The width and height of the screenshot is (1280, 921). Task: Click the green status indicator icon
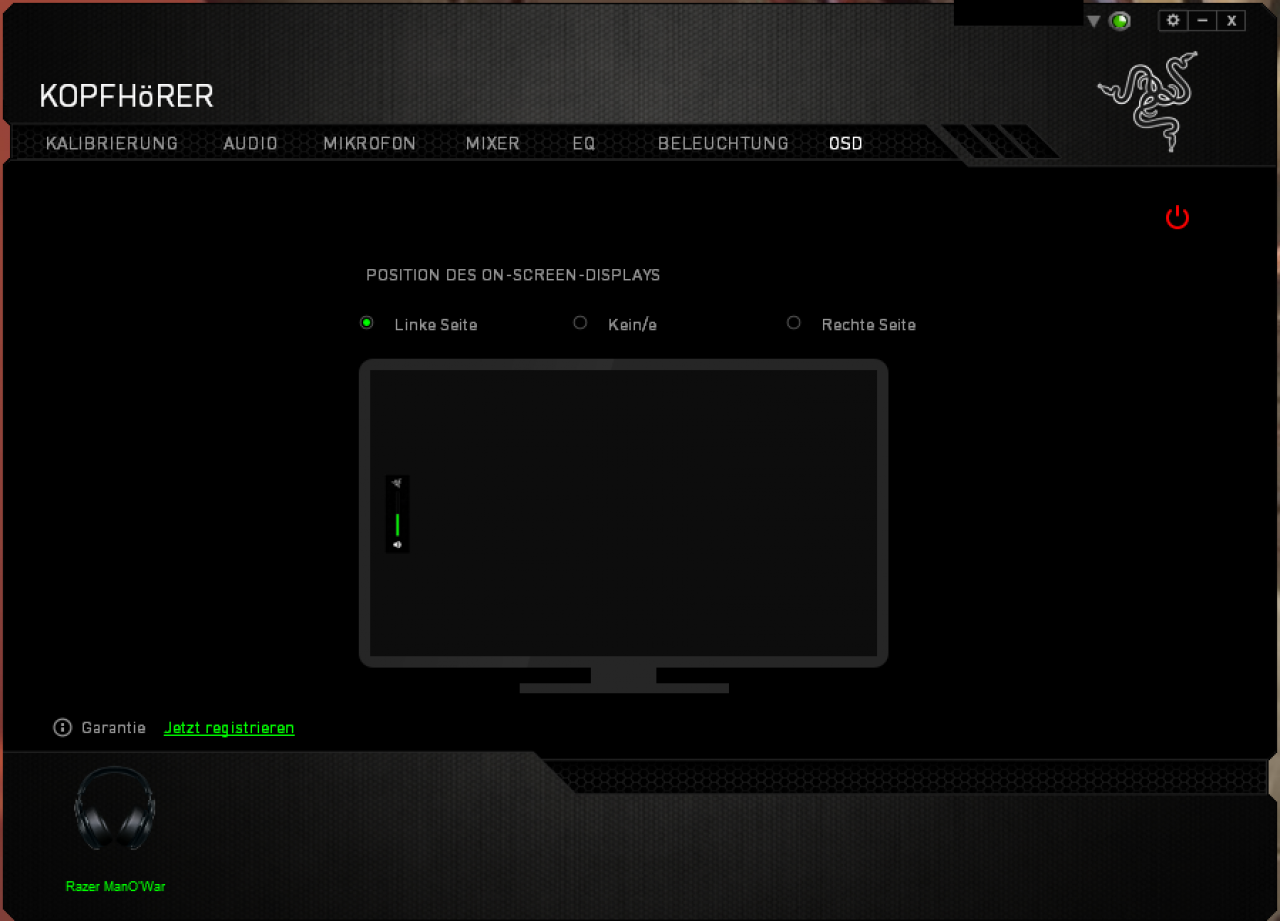[1120, 21]
